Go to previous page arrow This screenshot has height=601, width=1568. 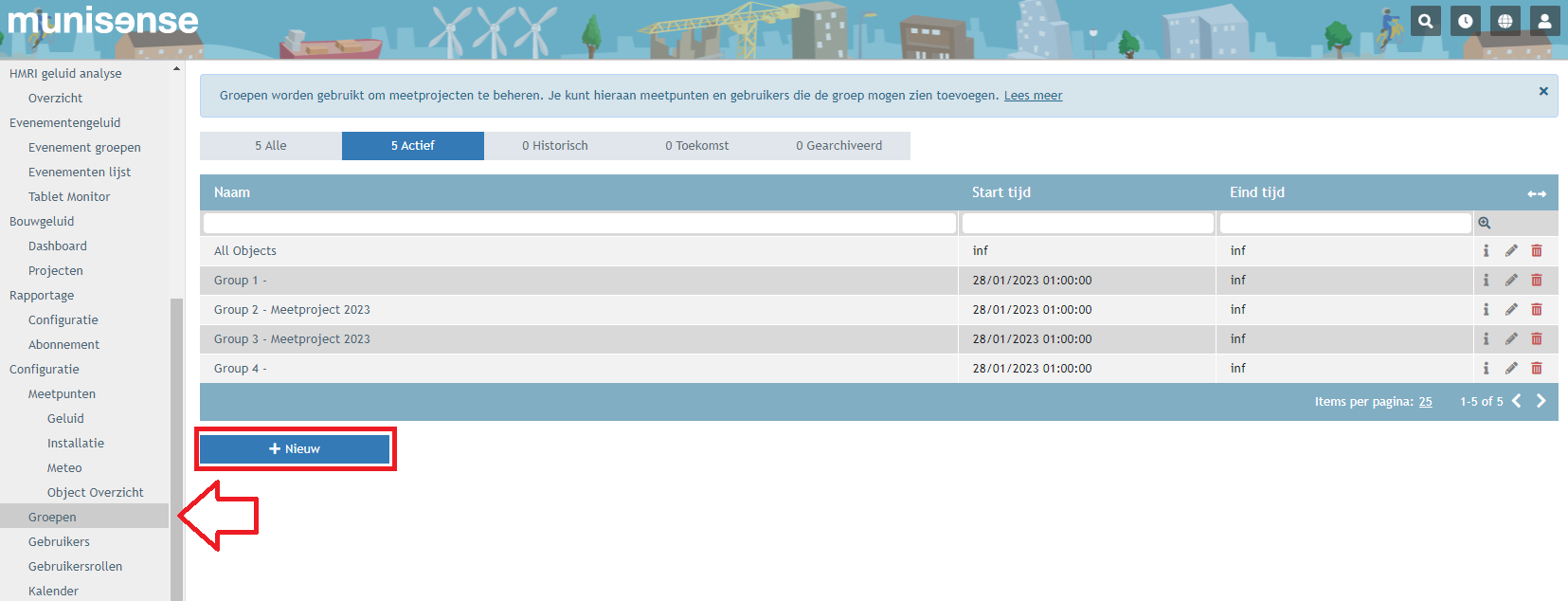[1517, 401]
